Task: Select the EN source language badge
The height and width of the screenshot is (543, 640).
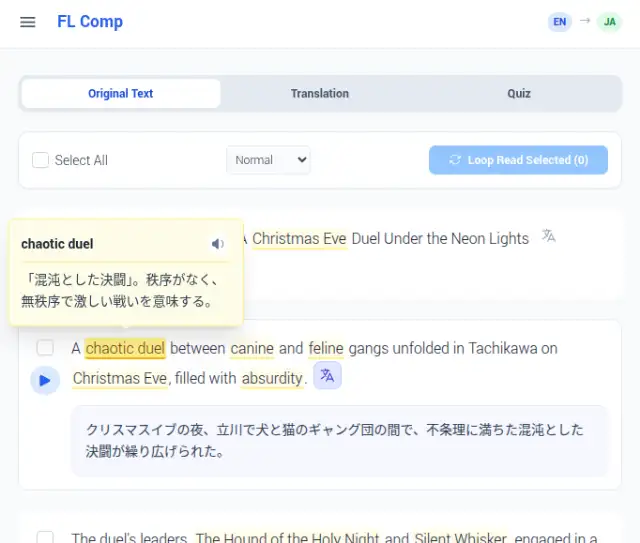Action: coord(560,22)
